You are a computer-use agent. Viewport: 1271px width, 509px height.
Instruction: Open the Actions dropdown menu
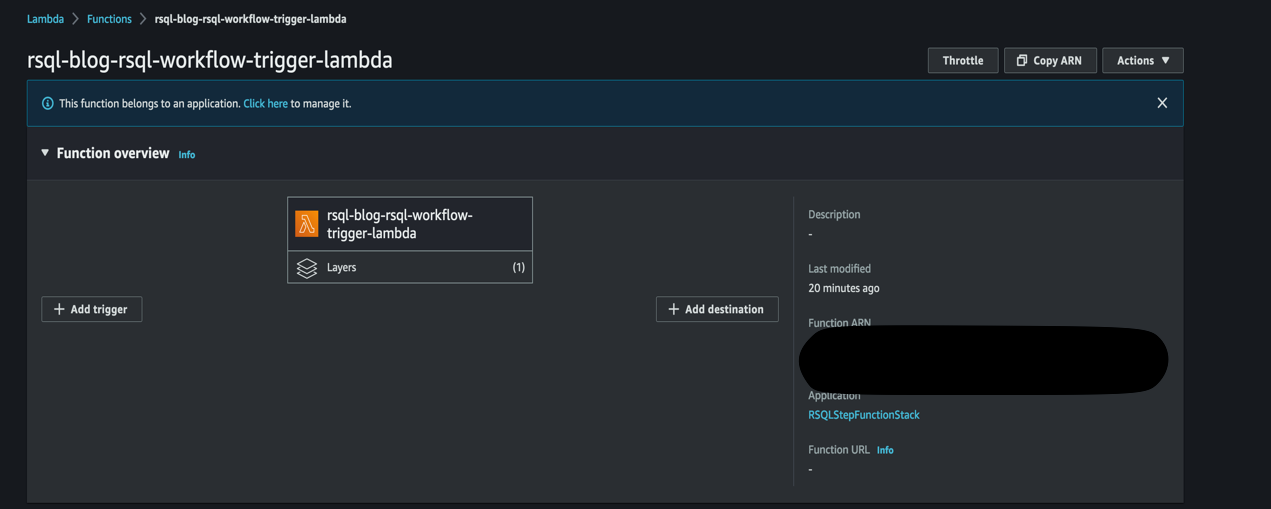tap(1142, 61)
